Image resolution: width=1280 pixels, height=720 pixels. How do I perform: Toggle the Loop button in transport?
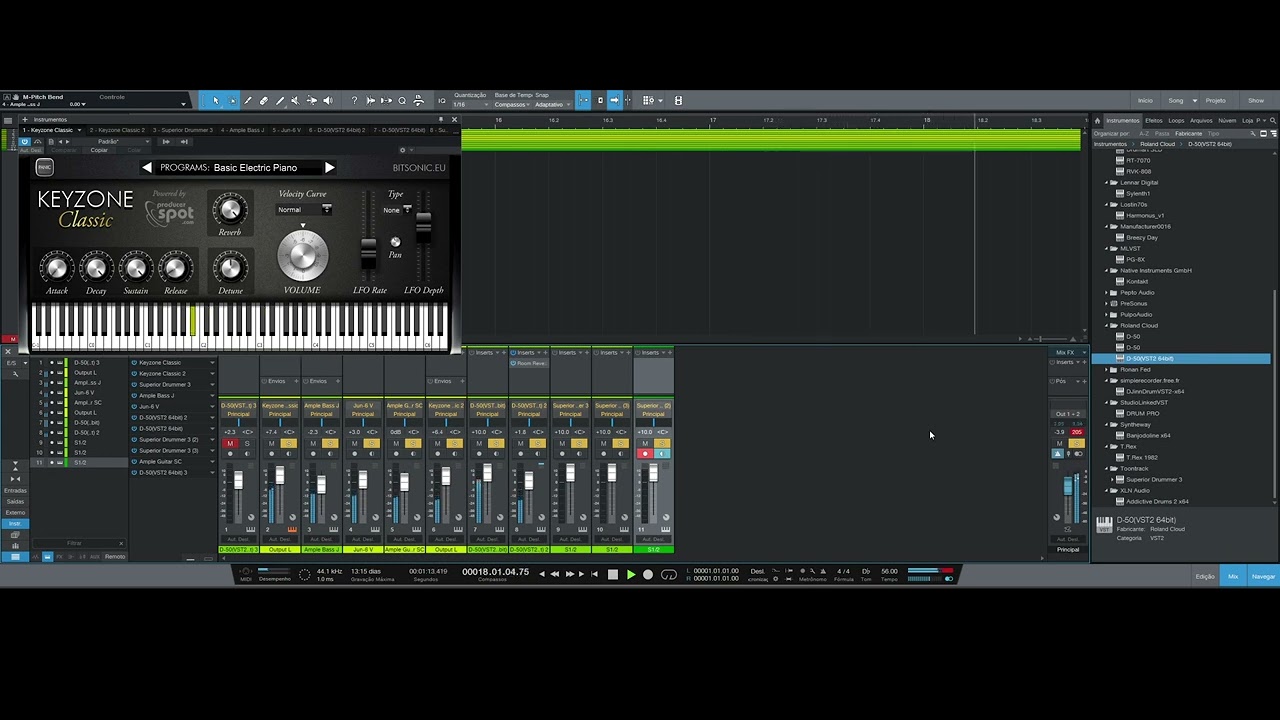[669, 574]
